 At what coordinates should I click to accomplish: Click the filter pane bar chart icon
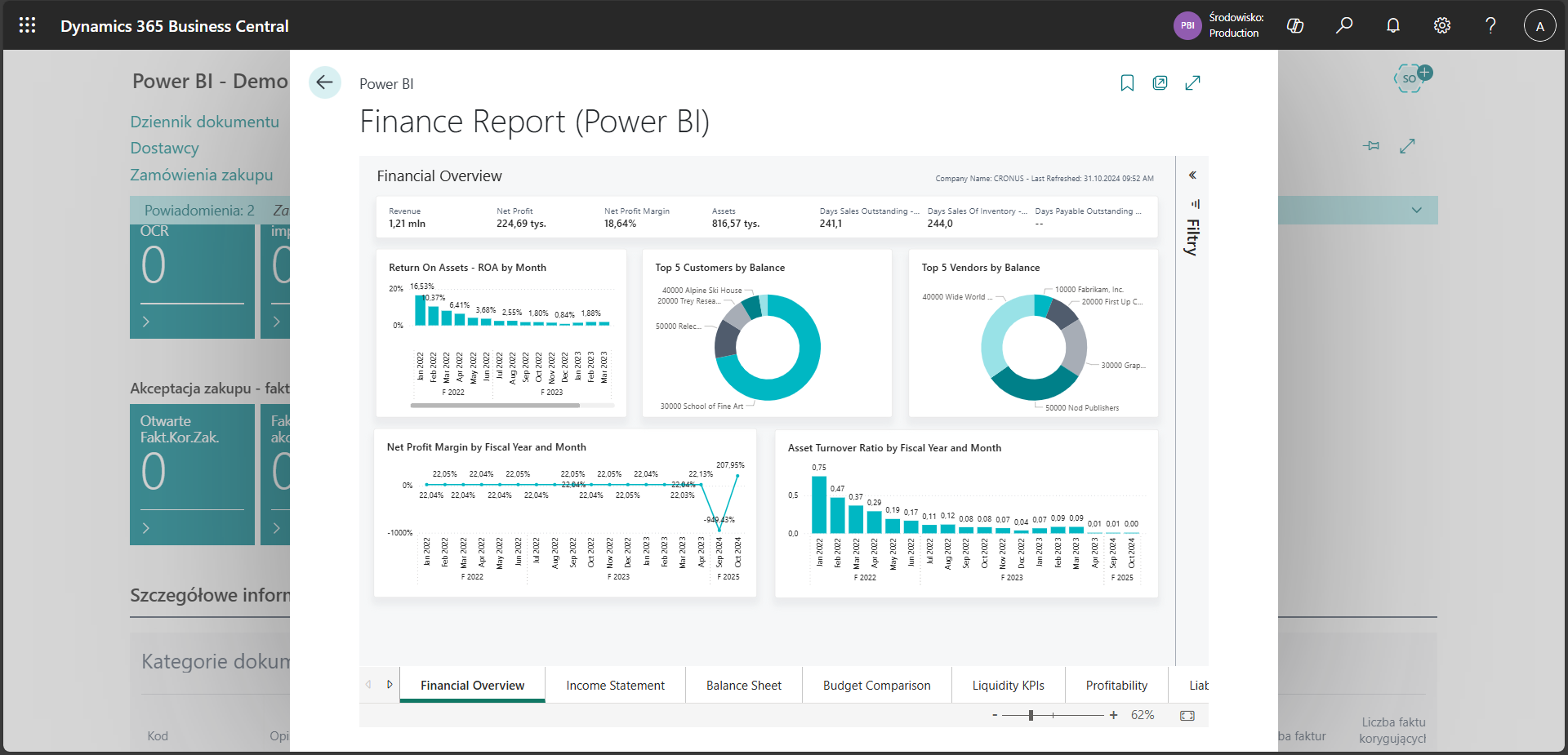coord(1195,203)
